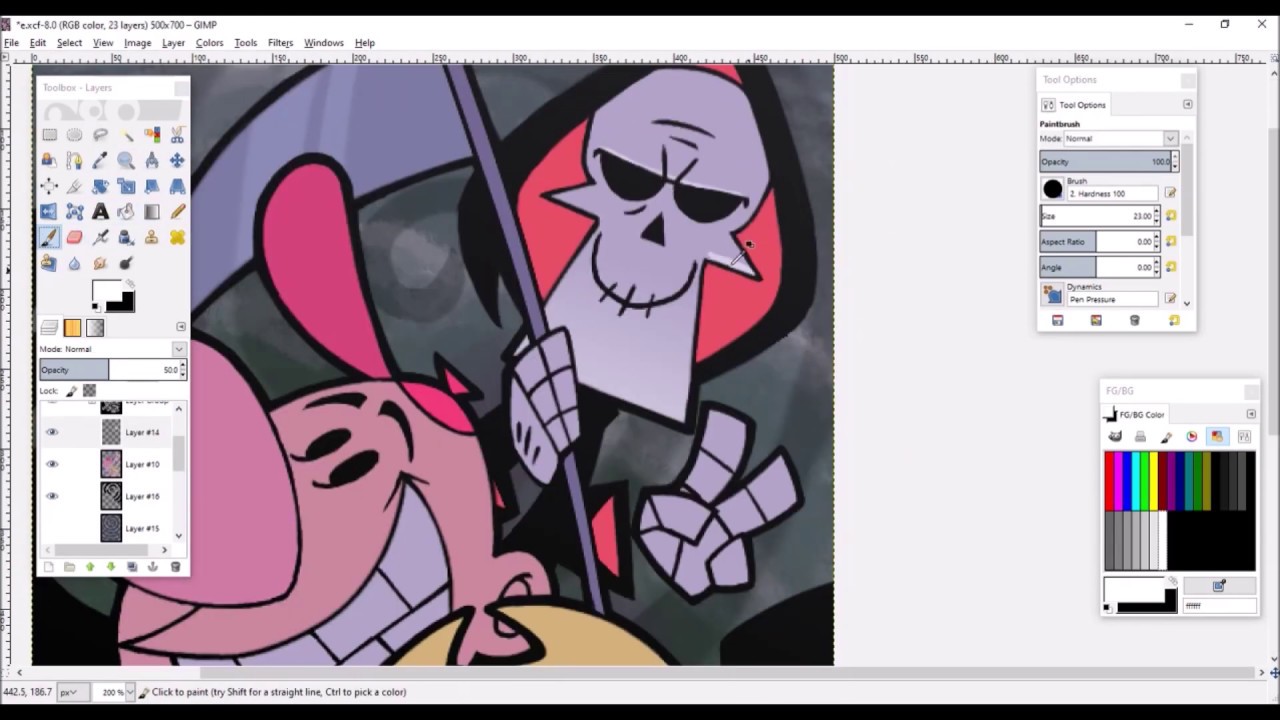1280x720 pixels.
Task: Select the Blend gradient tool
Action: [152, 211]
